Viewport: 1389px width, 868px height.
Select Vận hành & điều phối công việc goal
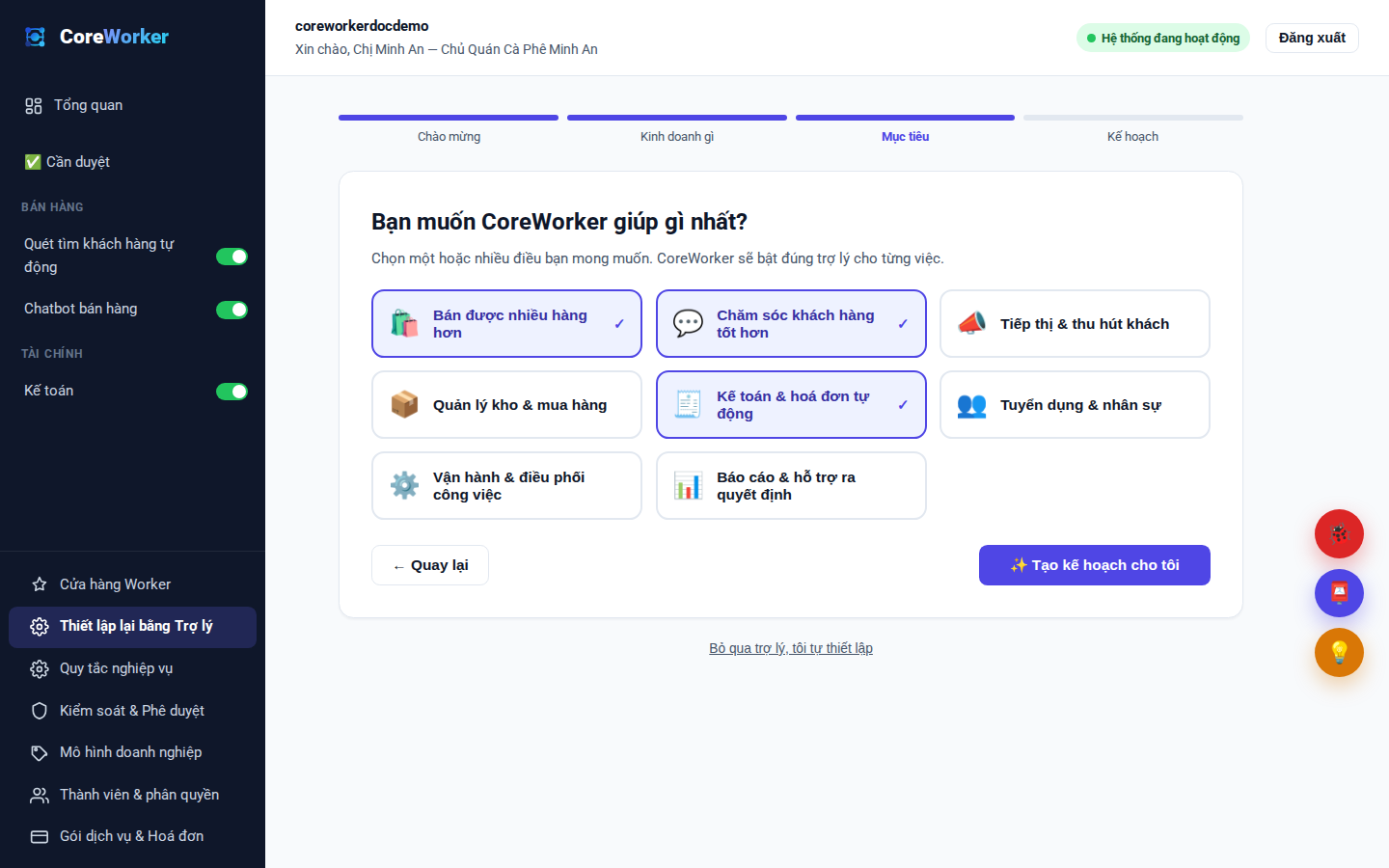506,486
